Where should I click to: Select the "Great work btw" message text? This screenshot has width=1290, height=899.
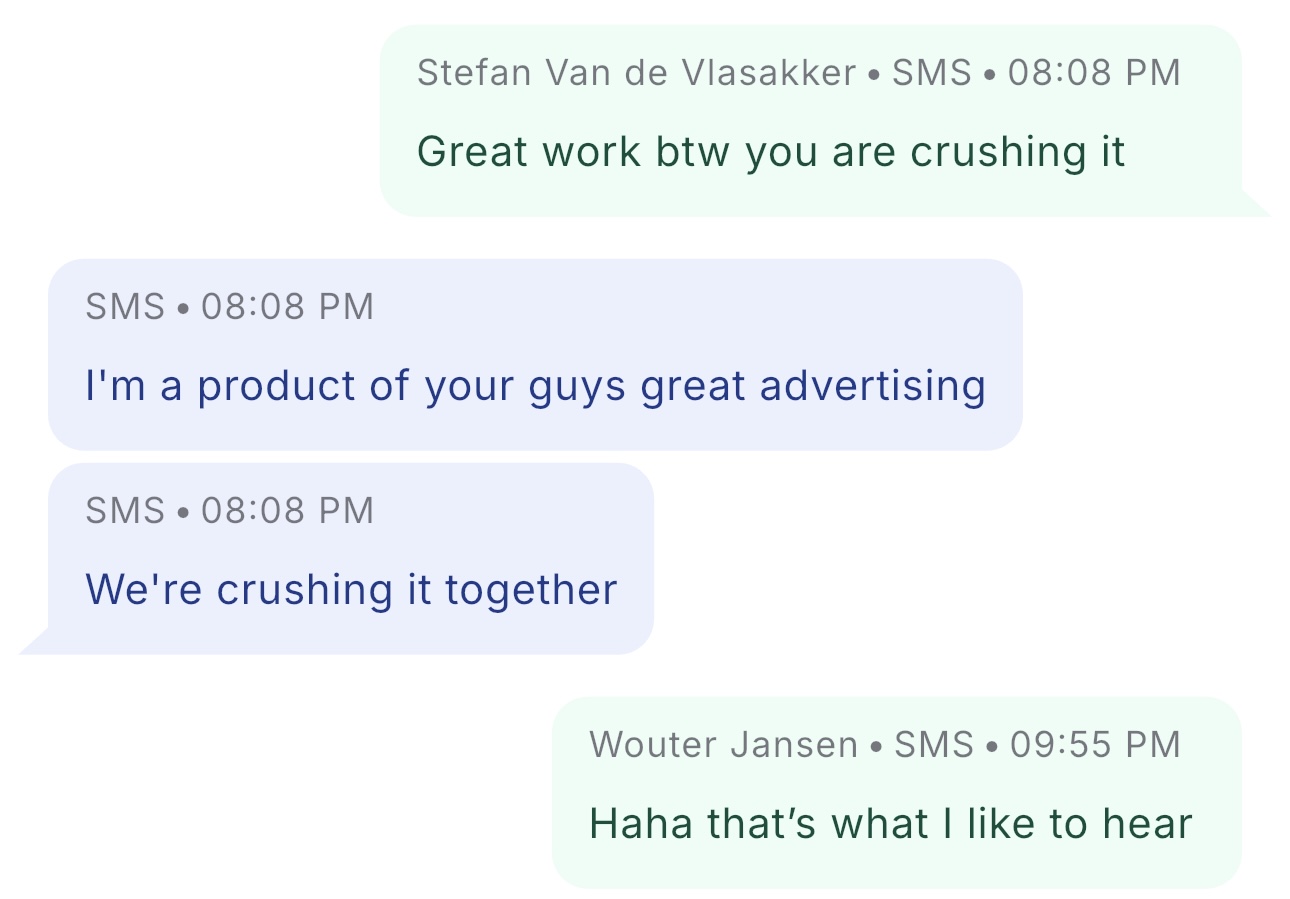(770, 152)
